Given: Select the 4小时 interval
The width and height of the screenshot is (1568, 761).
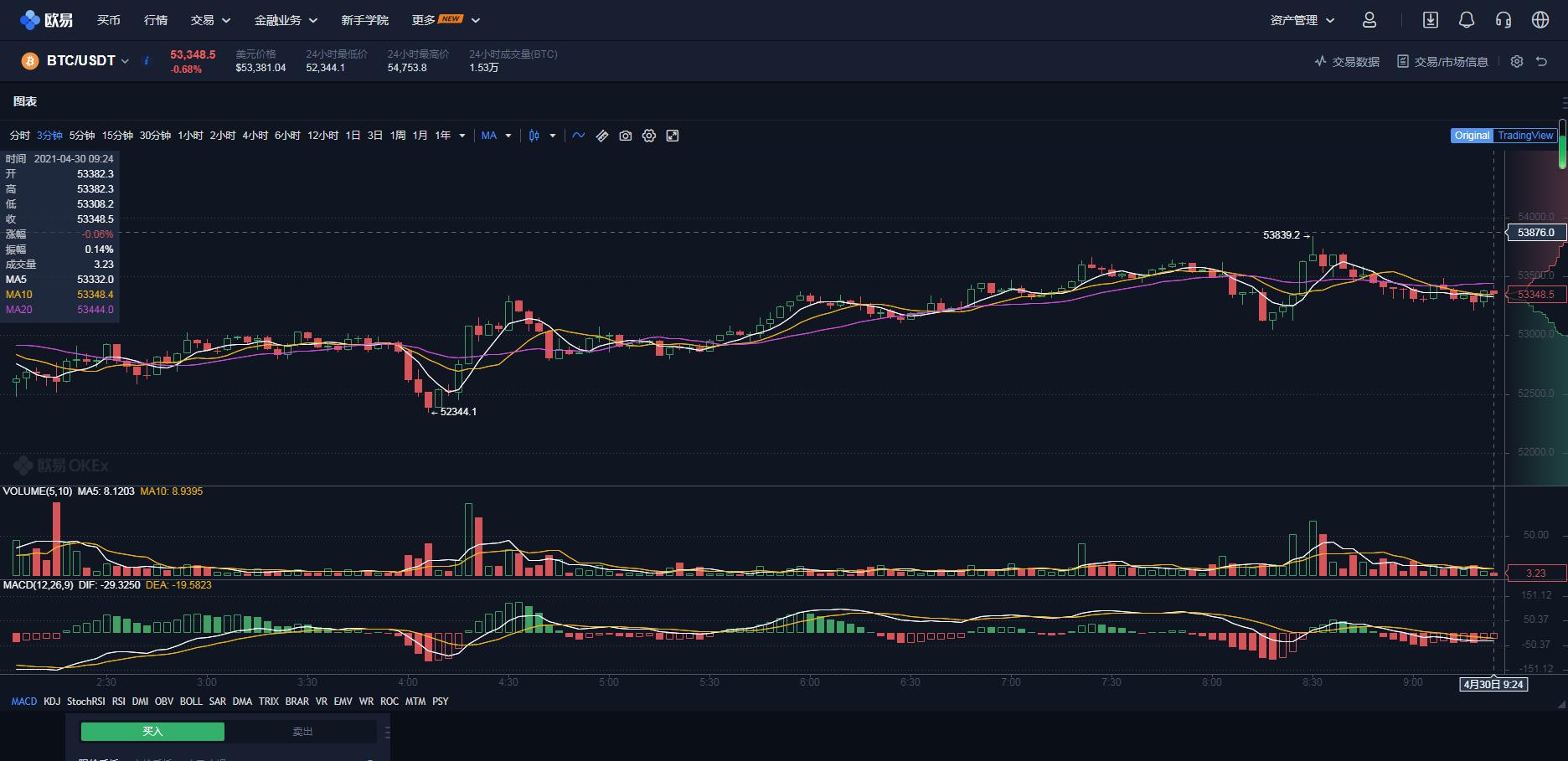Looking at the screenshot, I should pyautogui.click(x=255, y=136).
